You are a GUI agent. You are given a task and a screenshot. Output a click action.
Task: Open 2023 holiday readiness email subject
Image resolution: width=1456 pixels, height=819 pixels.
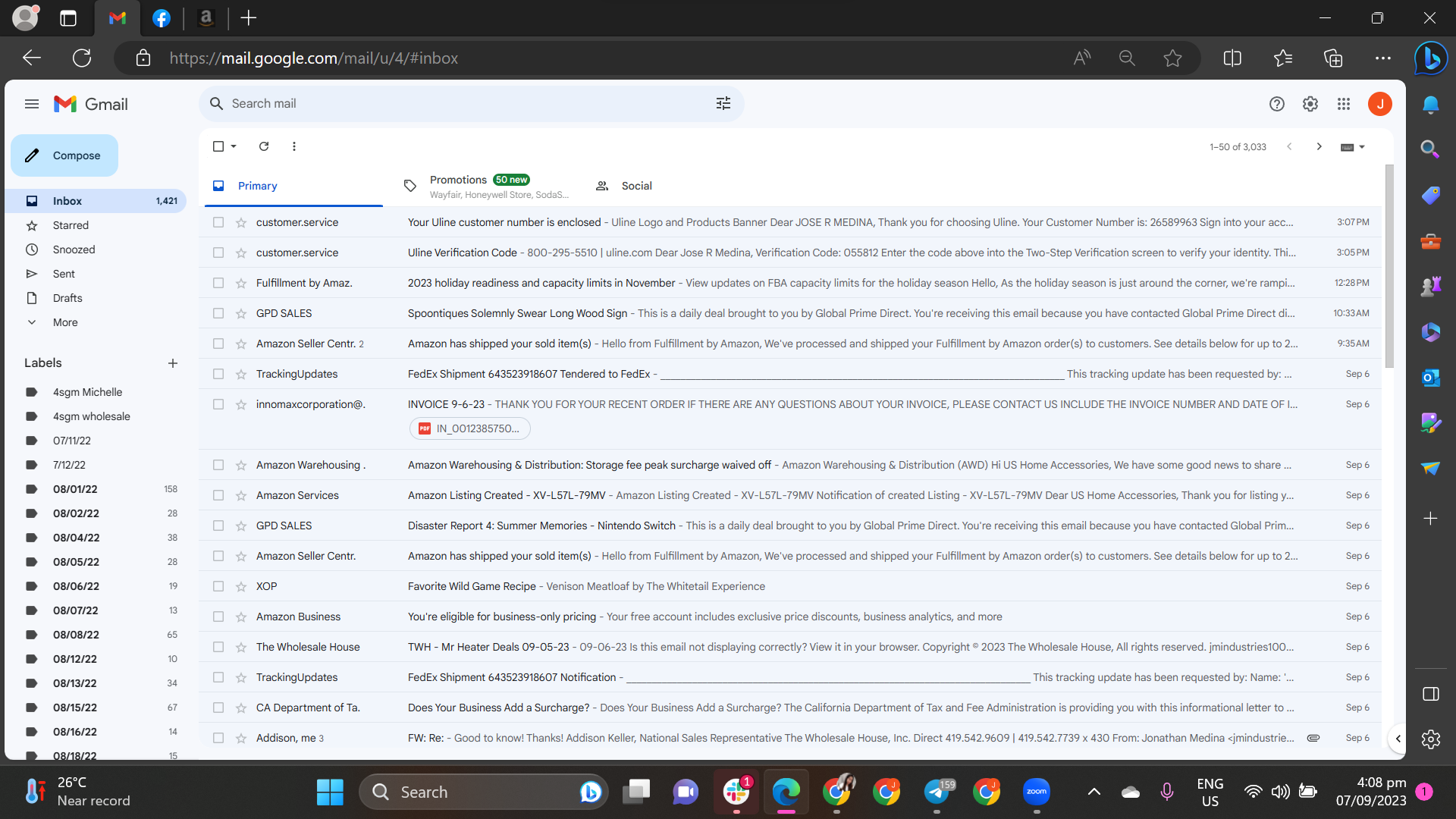point(541,283)
